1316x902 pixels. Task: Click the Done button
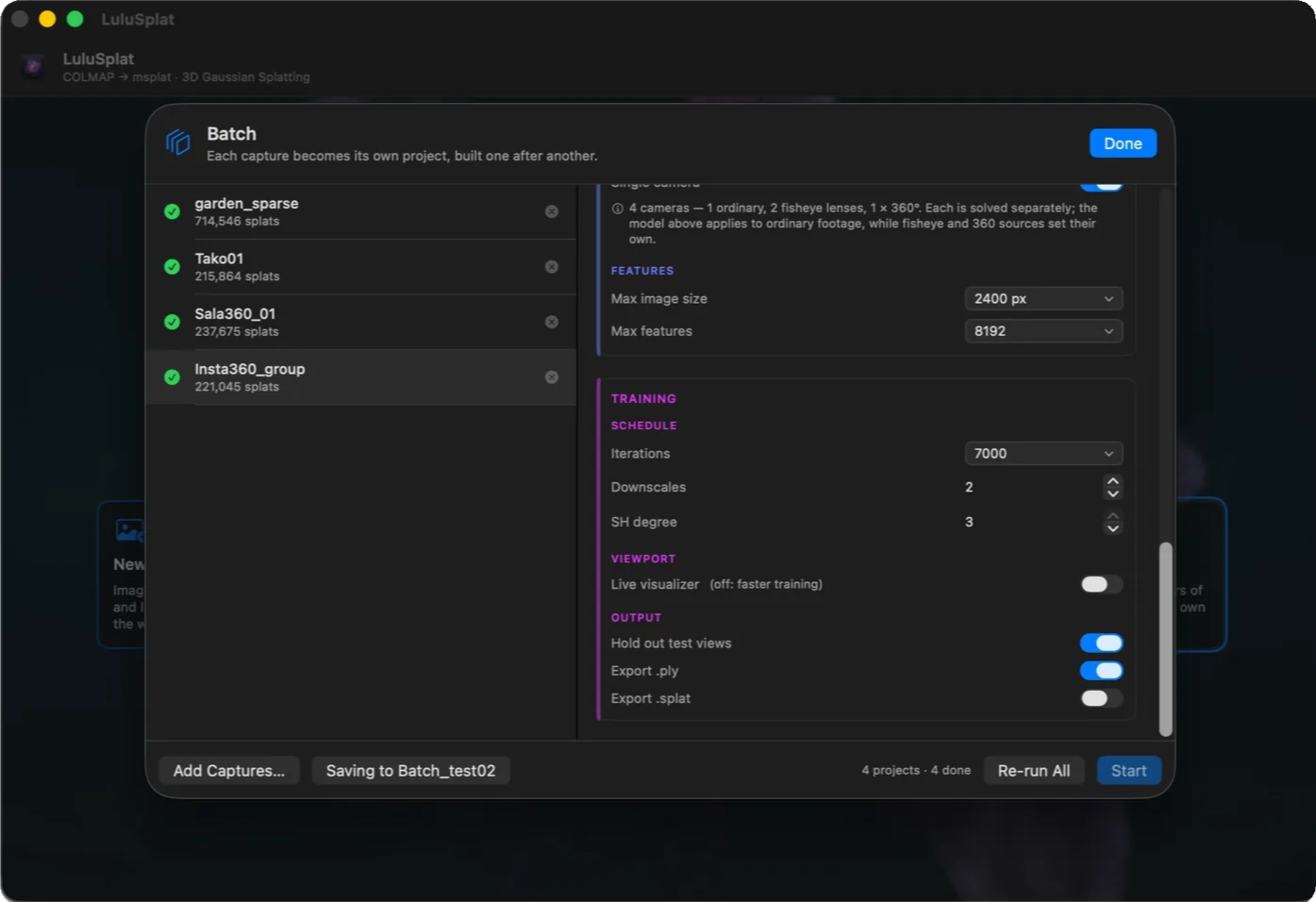[x=1123, y=143]
